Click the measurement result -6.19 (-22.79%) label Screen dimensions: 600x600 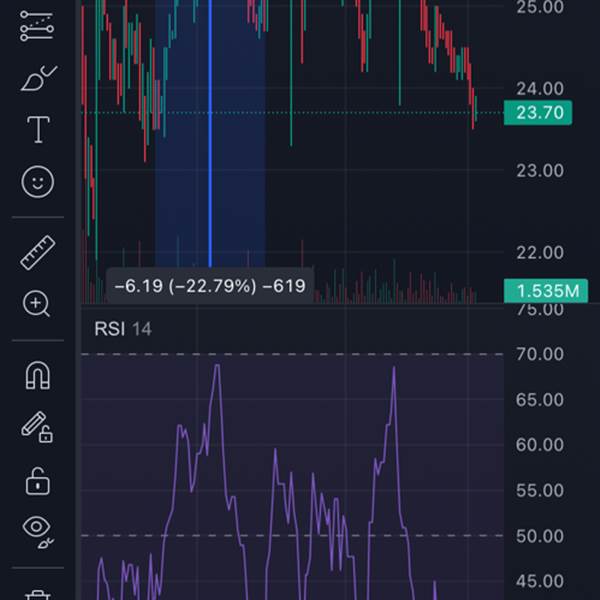[209, 286]
